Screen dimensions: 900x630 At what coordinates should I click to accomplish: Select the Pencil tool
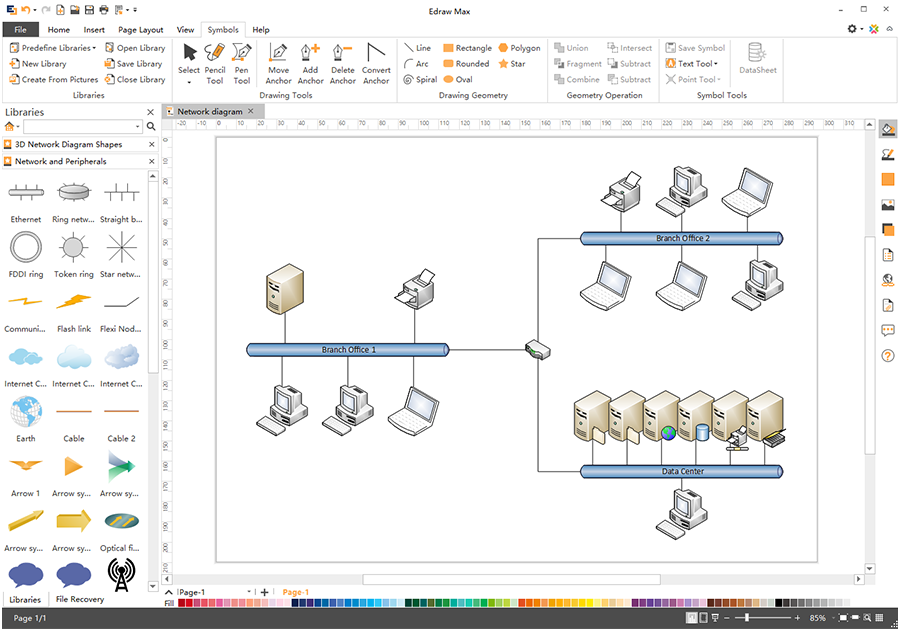tap(214, 60)
